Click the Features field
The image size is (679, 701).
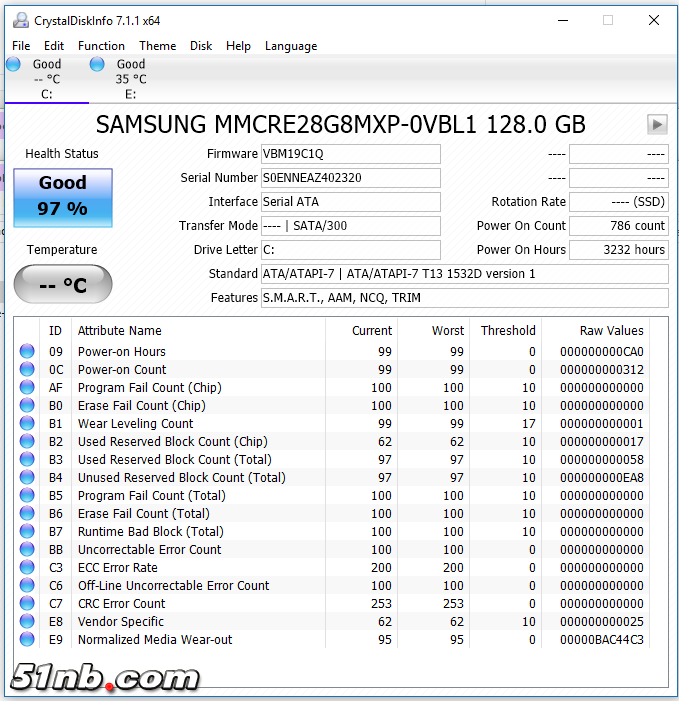pos(464,298)
